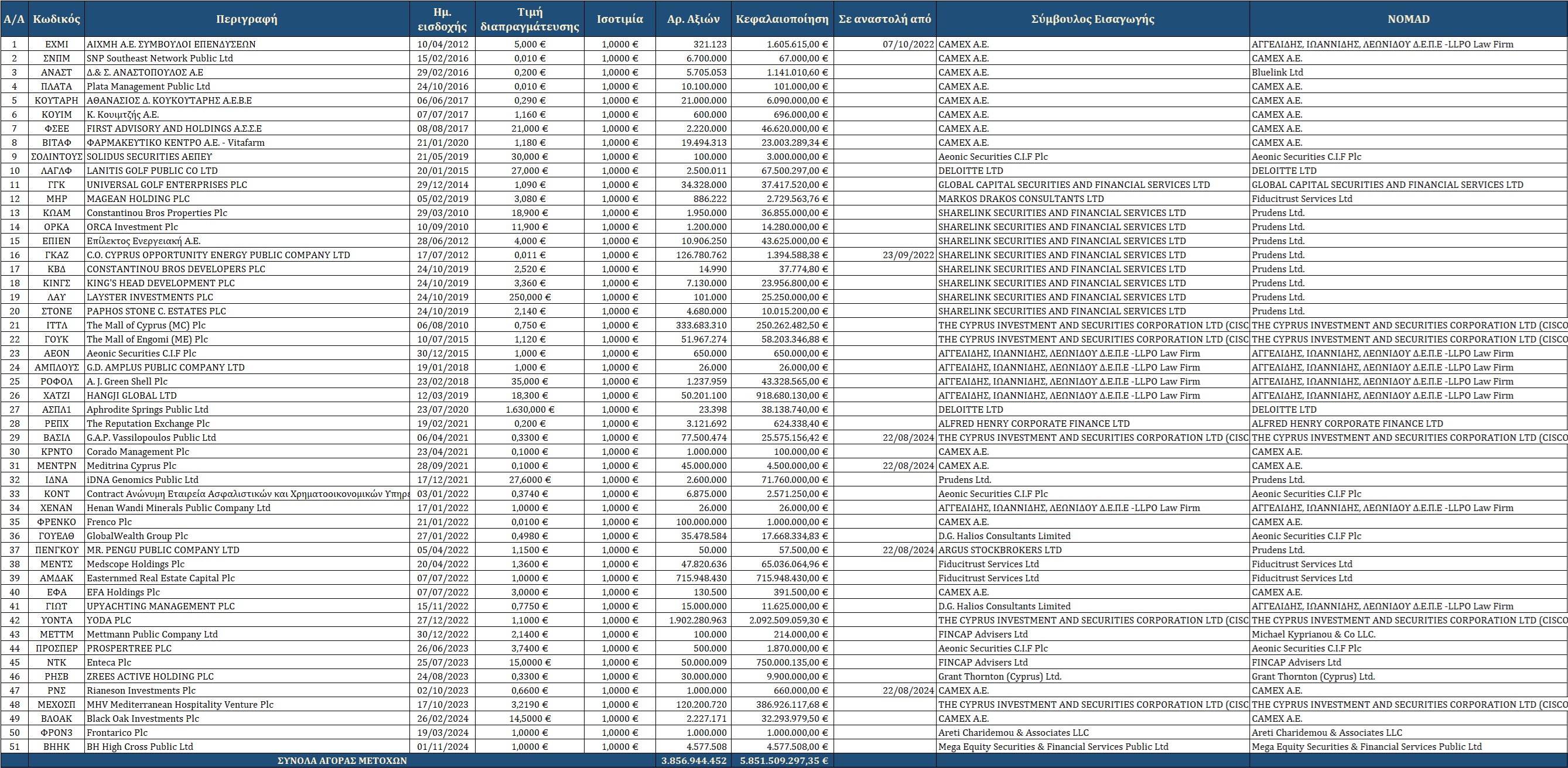Screen dimensions: 1568x768
Task: Select the cell LANITIS GOLF PUBLIC CO LTD
Action: [x=247, y=171]
